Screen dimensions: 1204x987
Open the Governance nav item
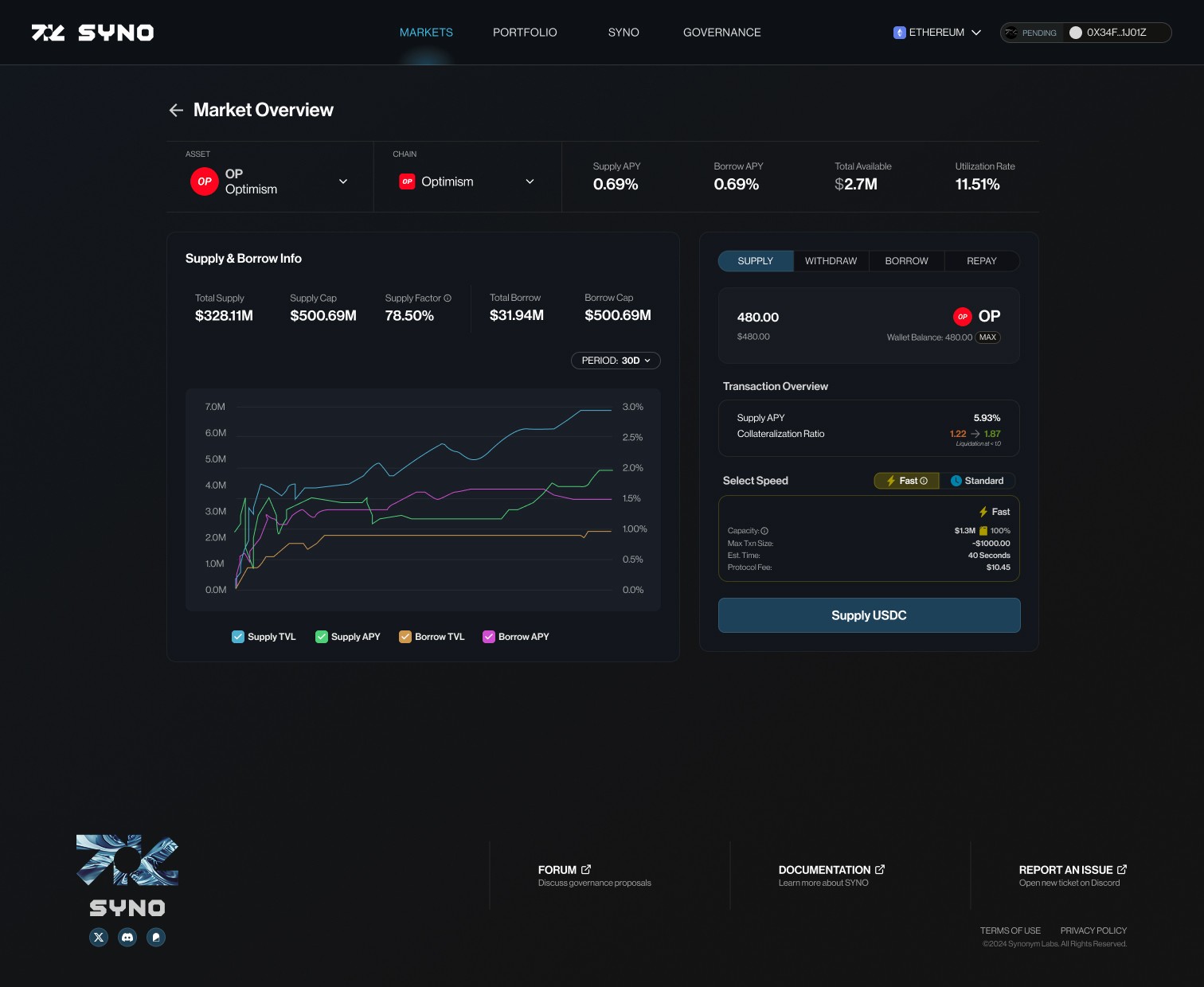[722, 33]
